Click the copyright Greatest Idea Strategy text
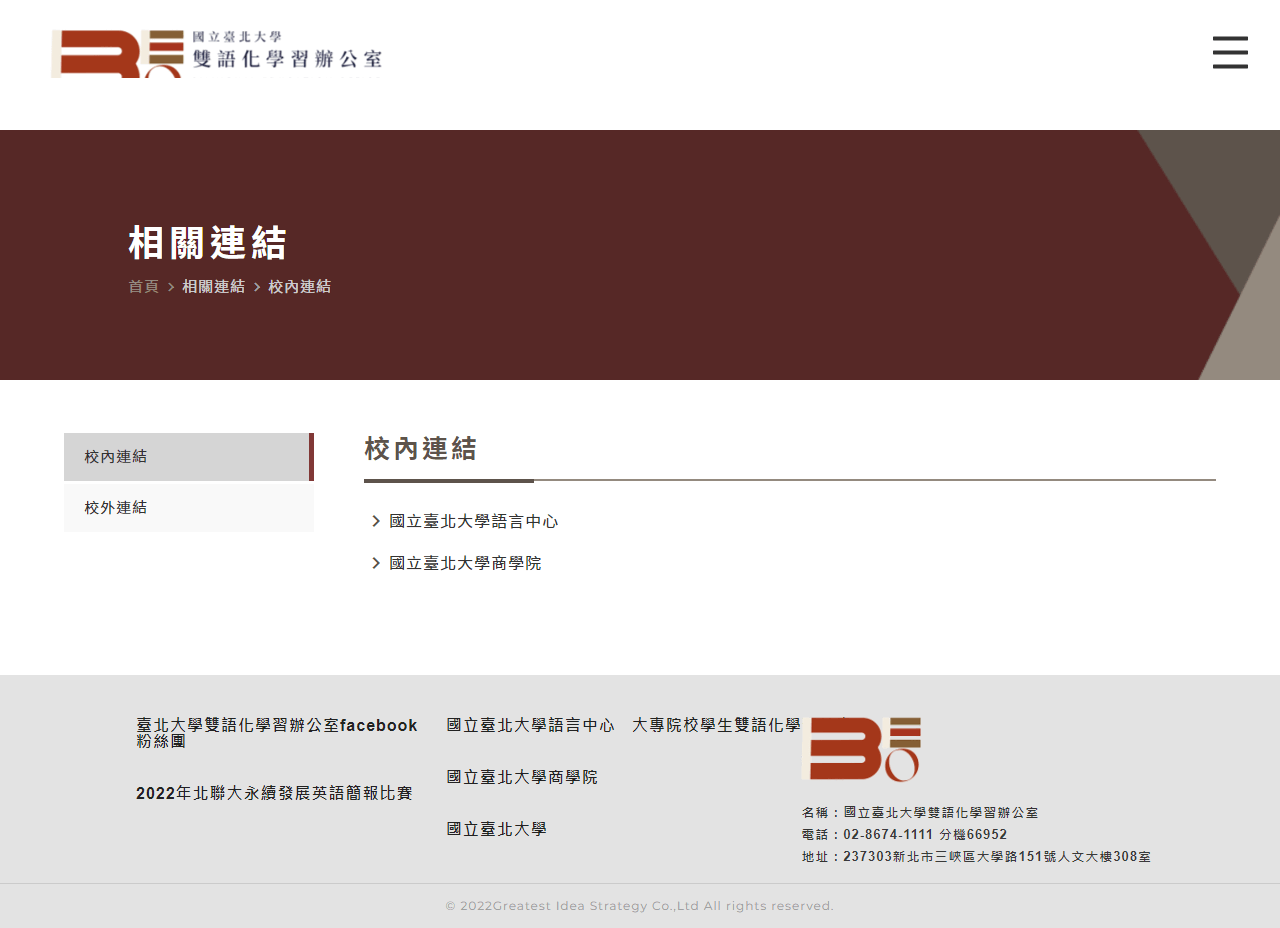This screenshot has height=928, width=1280. click(x=639, y=906)
